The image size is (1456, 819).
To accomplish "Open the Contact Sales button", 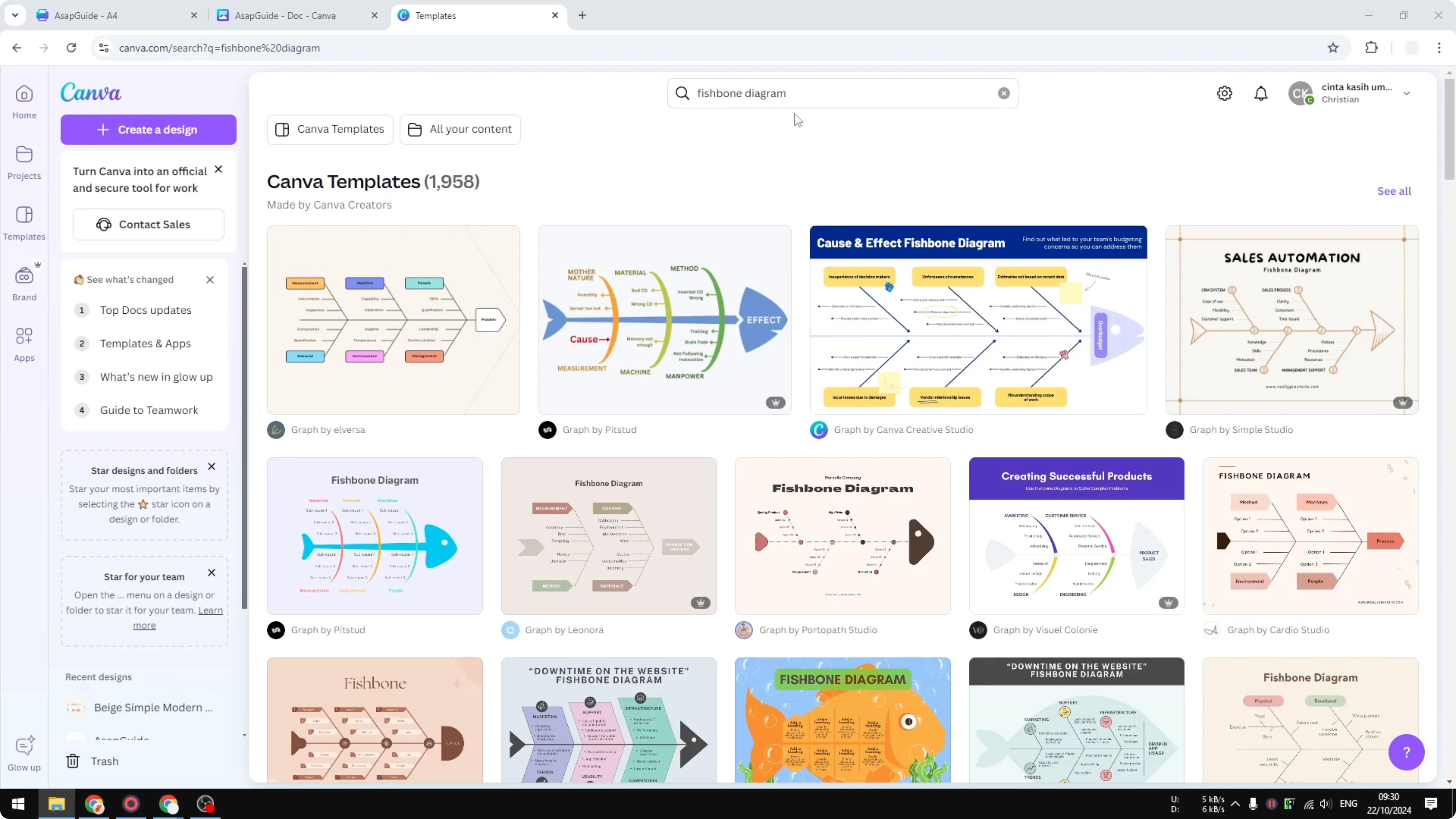I will (148, 224).
